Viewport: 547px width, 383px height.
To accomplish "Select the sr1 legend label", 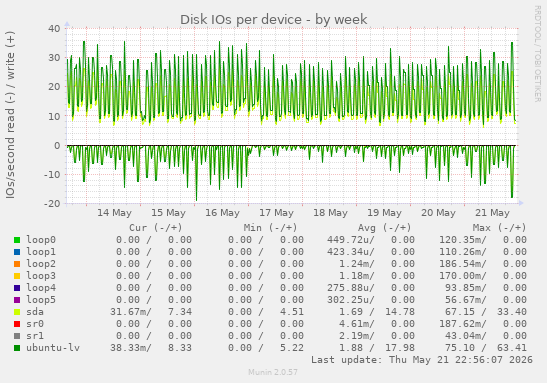I will point(35,336).
